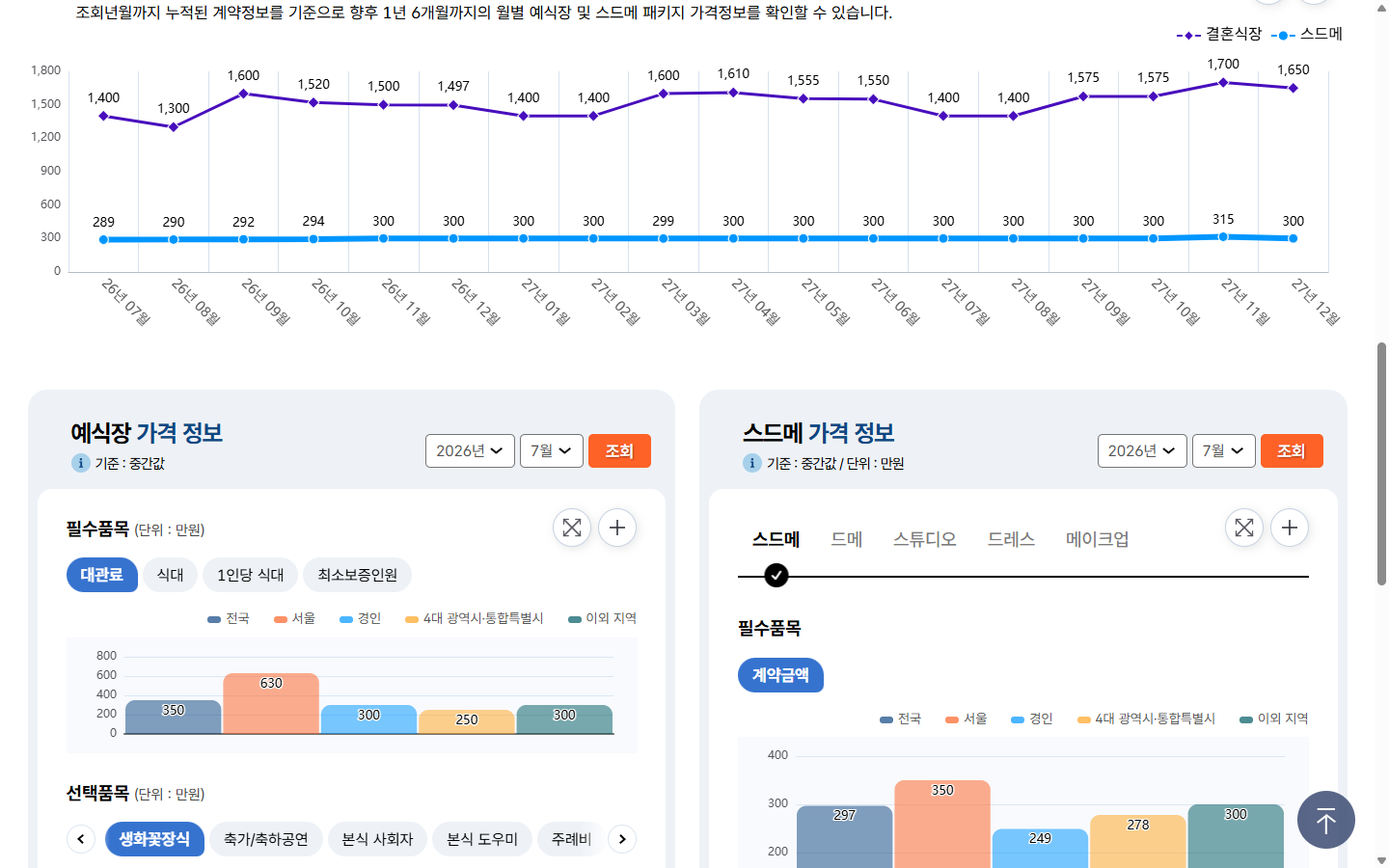This screenshot has height=868, width=1389.
Task: Select the 축가/축하공연 option pill
Action: (266, 839)
